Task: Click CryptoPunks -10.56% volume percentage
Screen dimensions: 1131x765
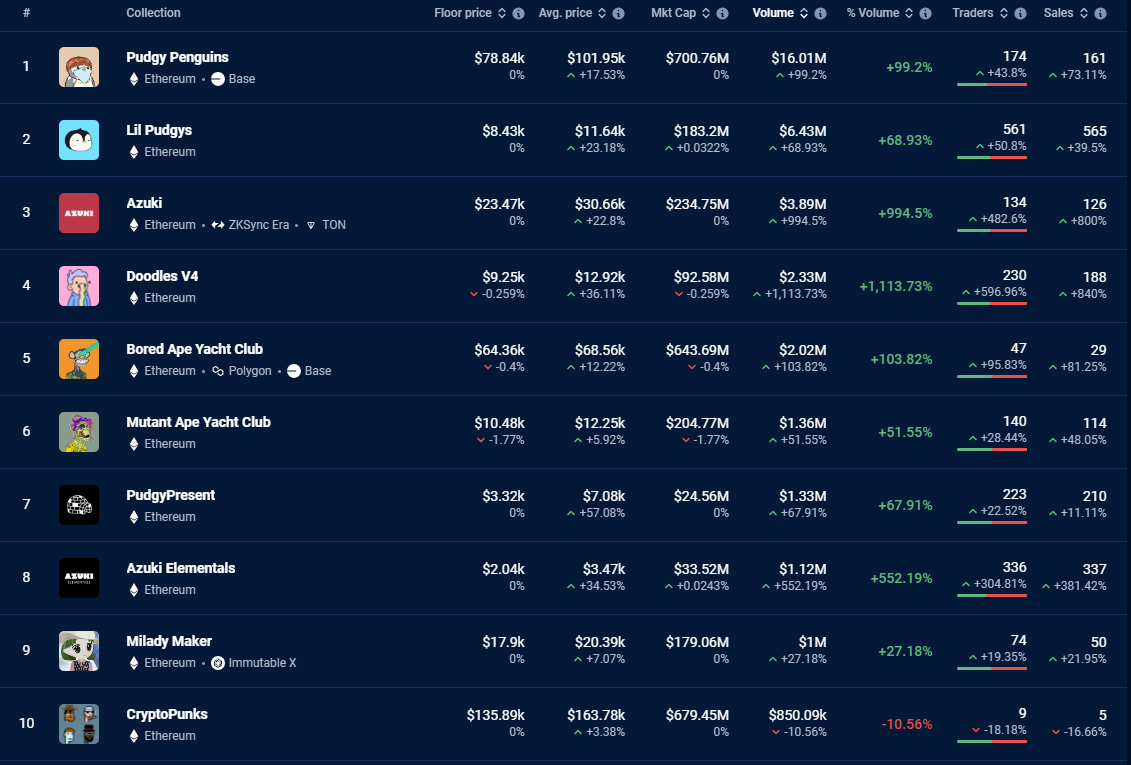Action: pyautogui.click(x=907, y=724)
